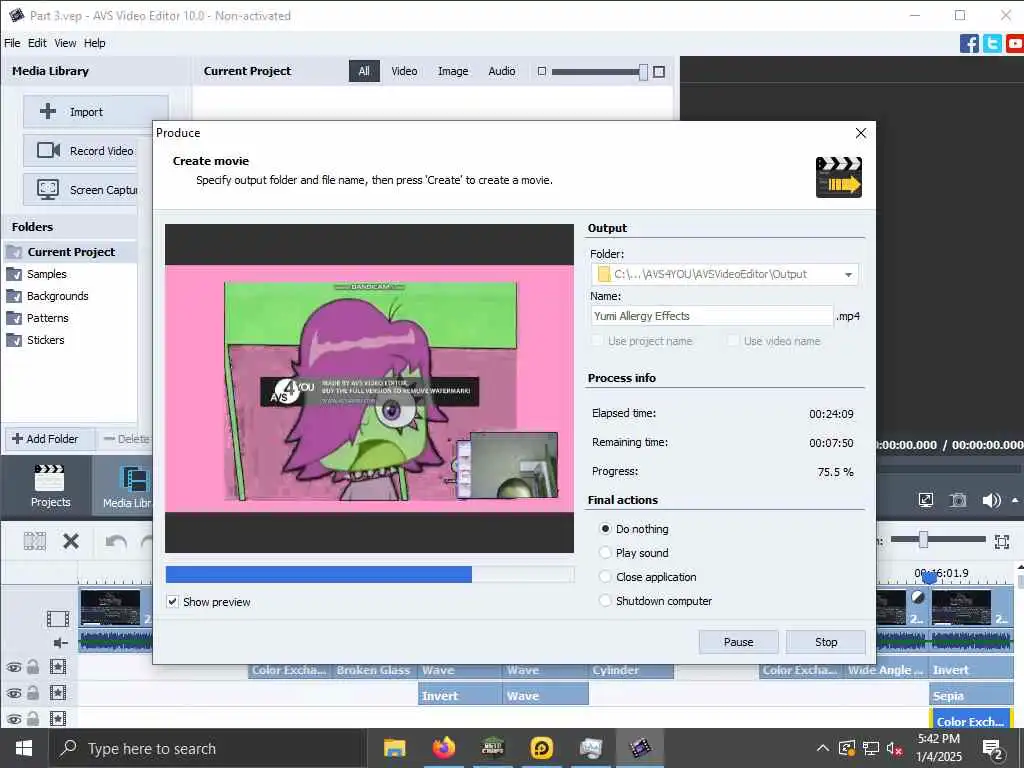Click the undo arrow in timeline toolbar
This screenshot has width=1024, height=768.
[x=116, y=541]
